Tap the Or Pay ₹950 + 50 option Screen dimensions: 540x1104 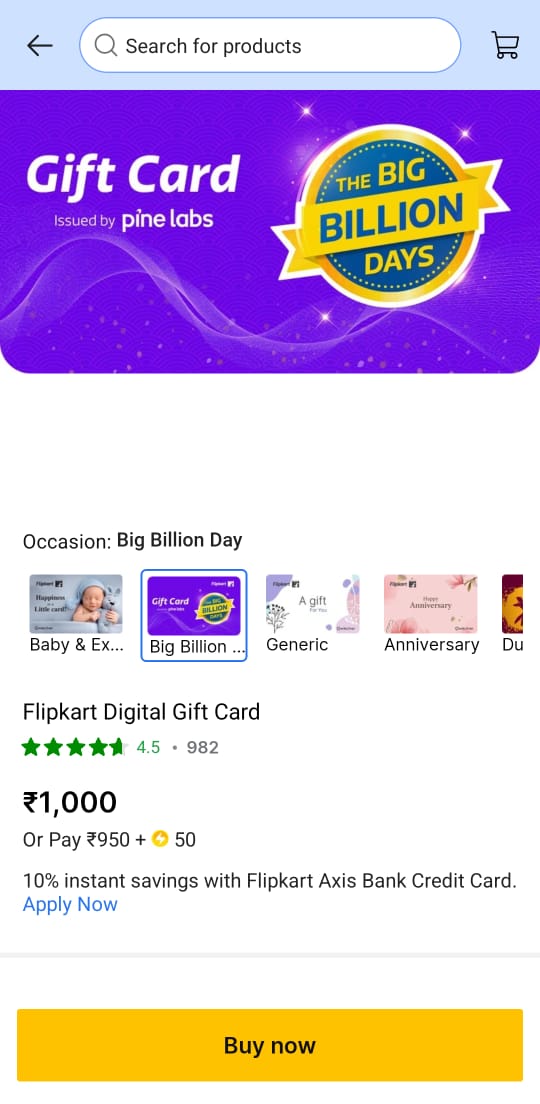[x=109, y=839]
